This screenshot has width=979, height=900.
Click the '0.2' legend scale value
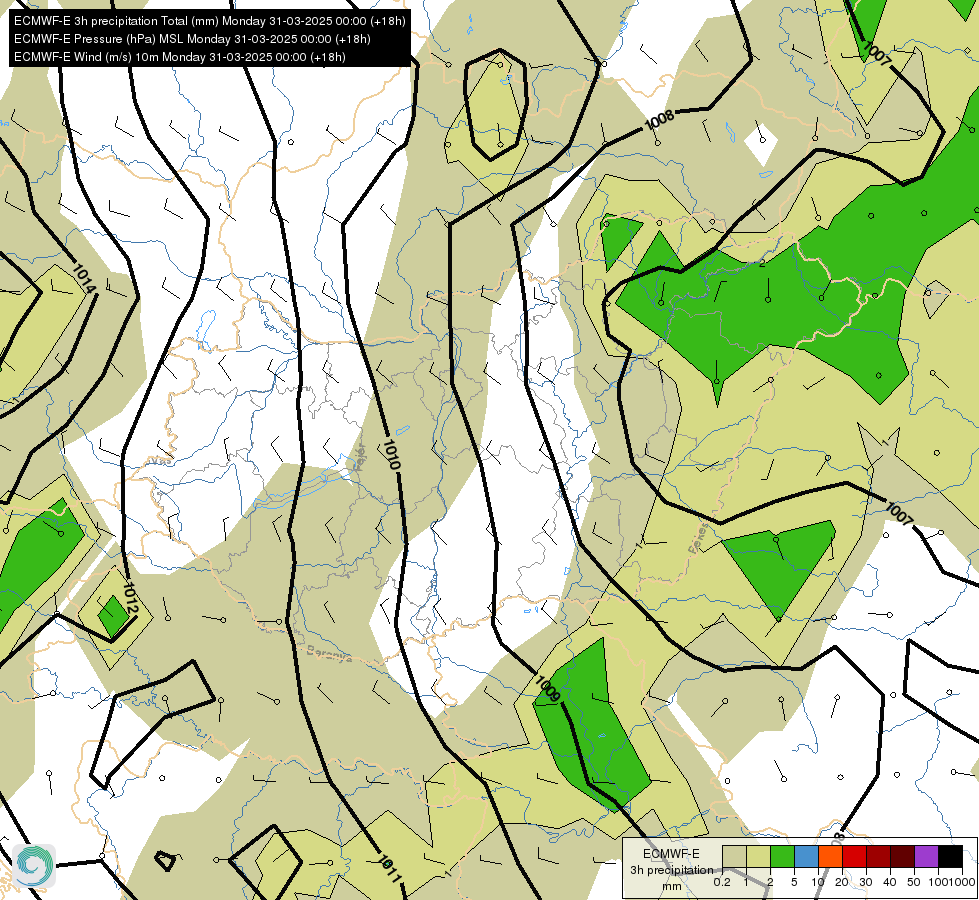(722, 882)
